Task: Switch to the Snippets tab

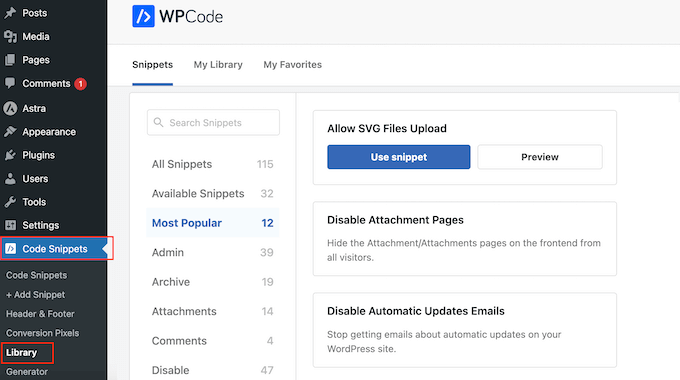Action: click(x=152, y=65)
